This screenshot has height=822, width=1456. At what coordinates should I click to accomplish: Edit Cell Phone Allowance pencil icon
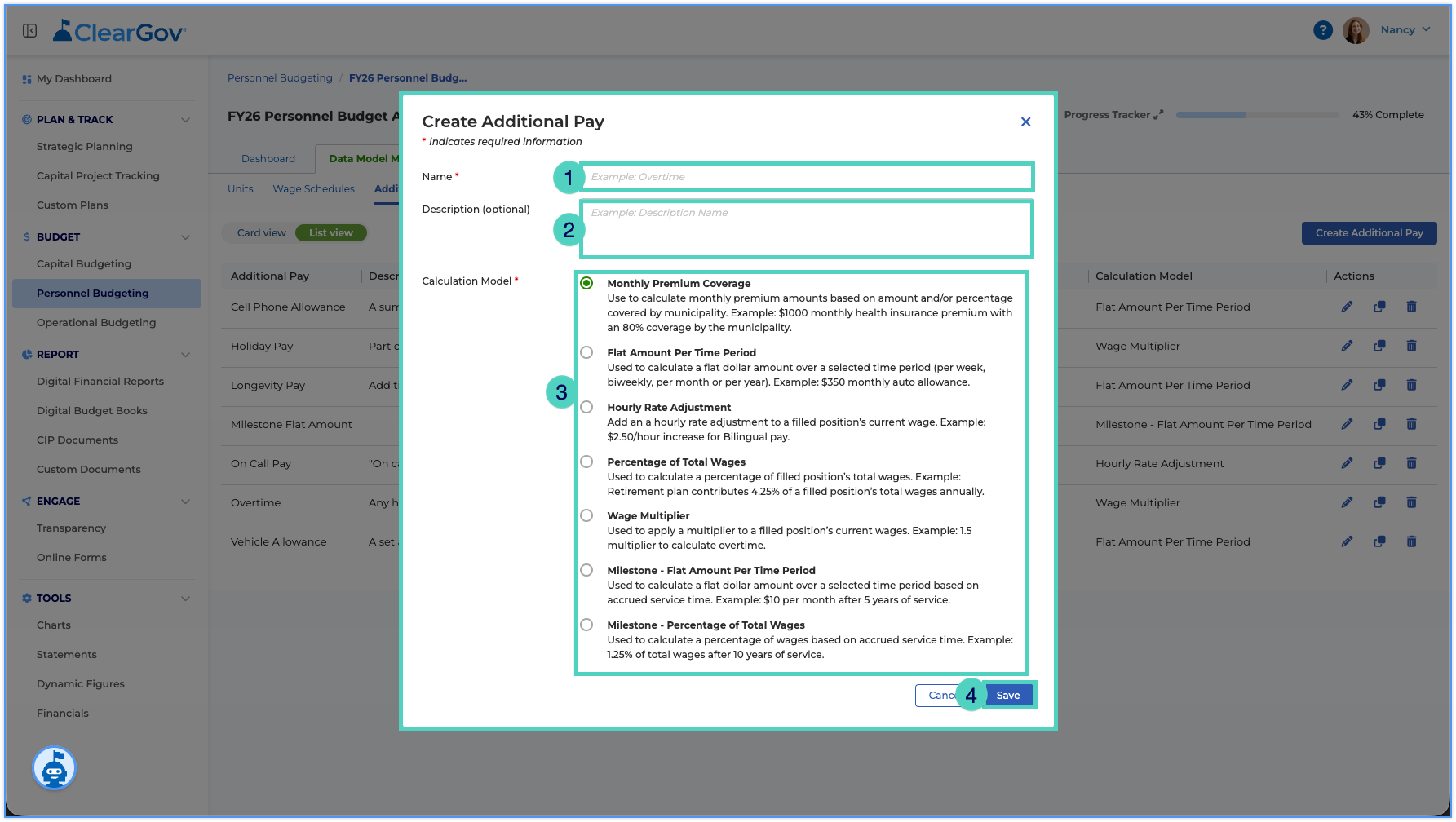tap(1347, 307)
